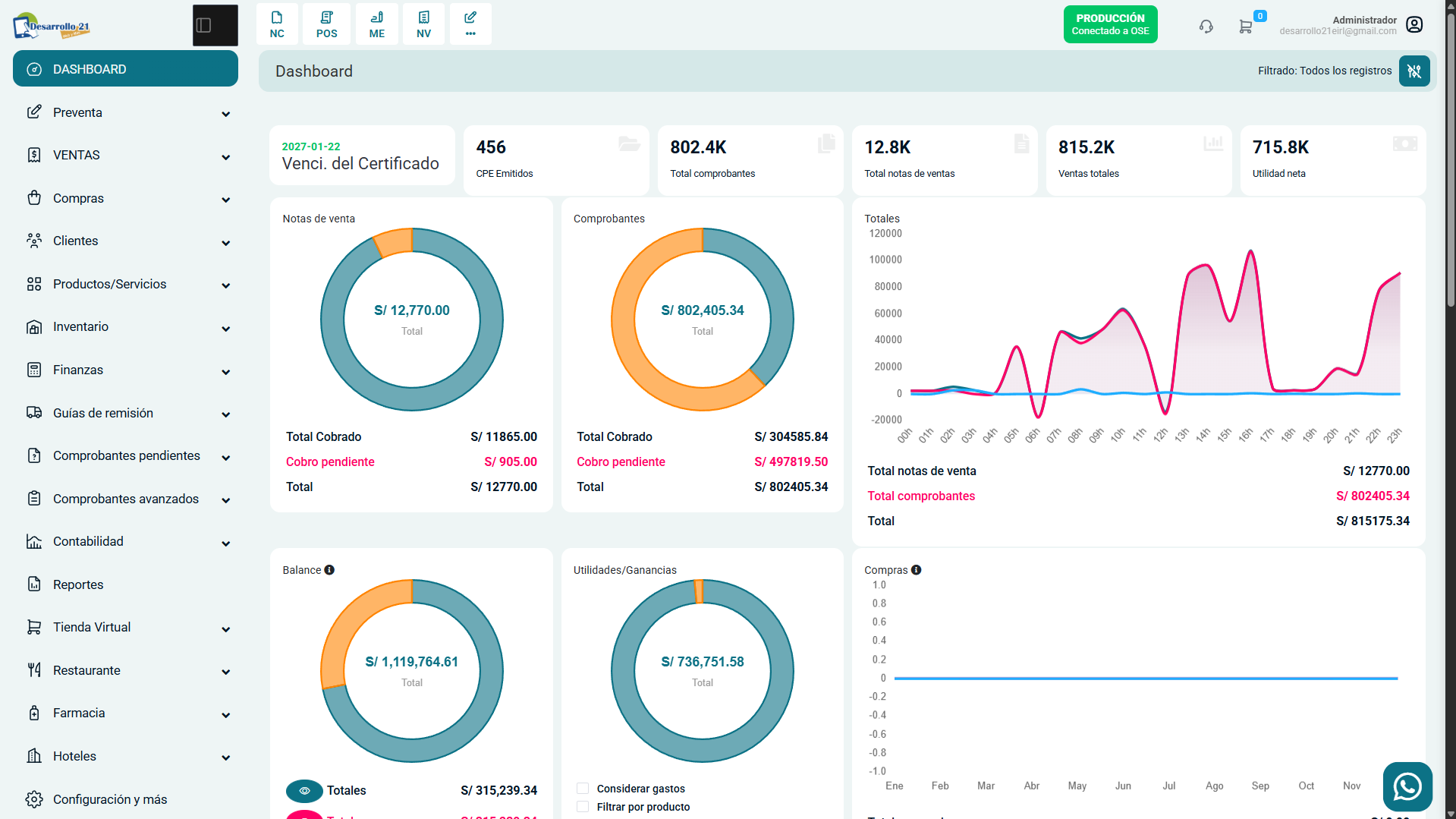
Task: Click the filter settings icon
Action: pyautogui.click(x=1414, y=71)
